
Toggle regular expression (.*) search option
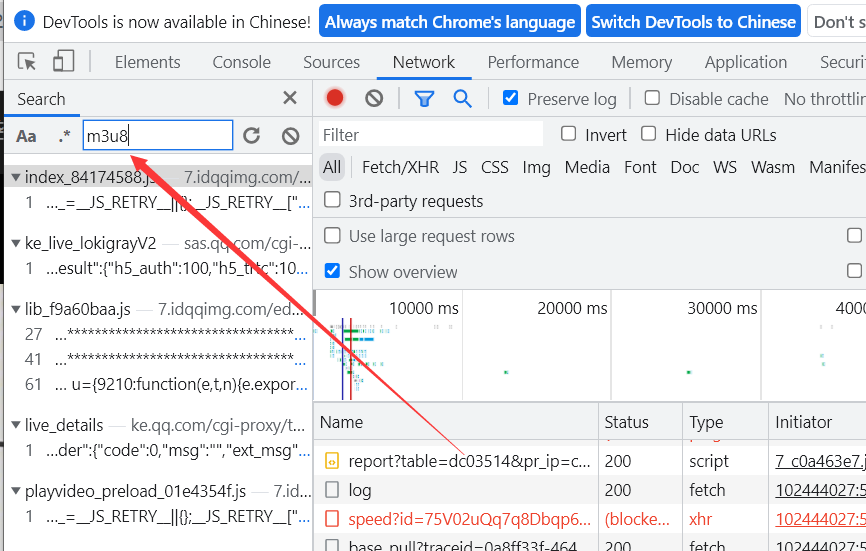tap(65, 136)
